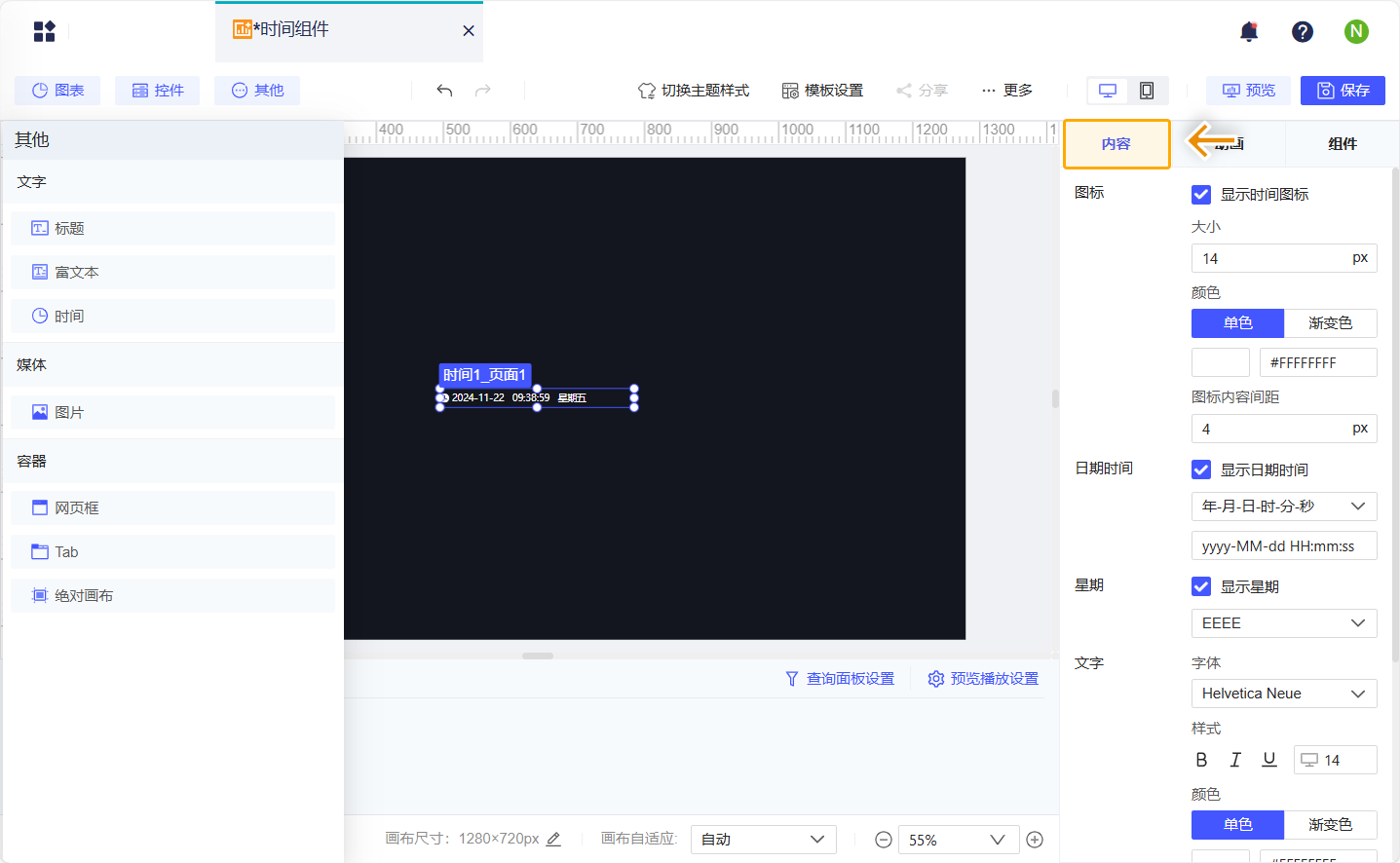1400x863 pixels.
Task: Add the 绝对画布 container component
Action: click(x=173, y=595)
